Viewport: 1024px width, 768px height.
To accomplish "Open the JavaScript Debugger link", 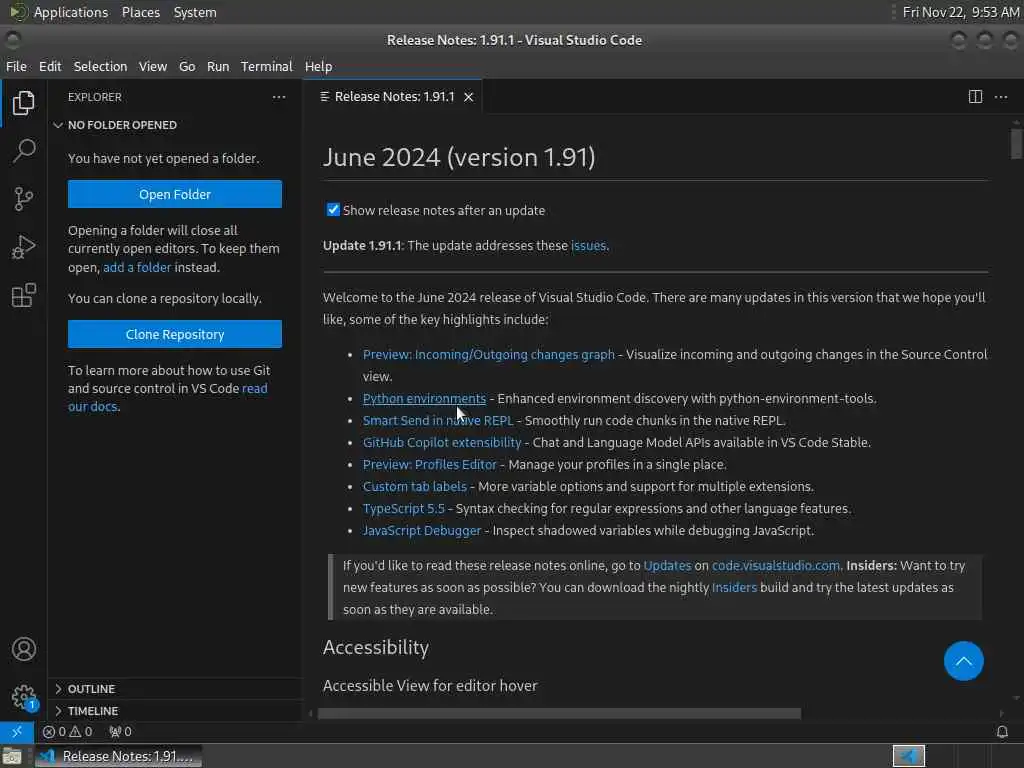I will [422, 530].
